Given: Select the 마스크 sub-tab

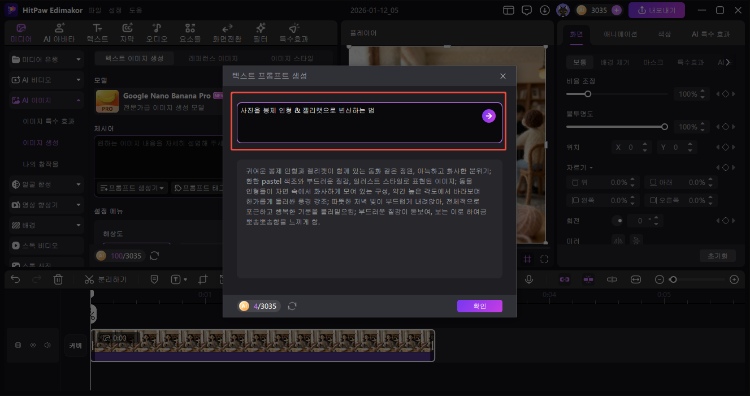Looking at the screenshot, I should point(653,62).
